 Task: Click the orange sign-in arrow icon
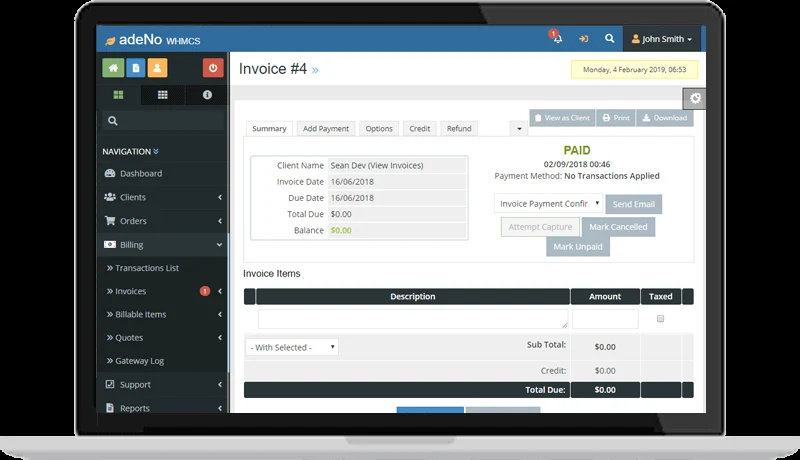(583, 39)
